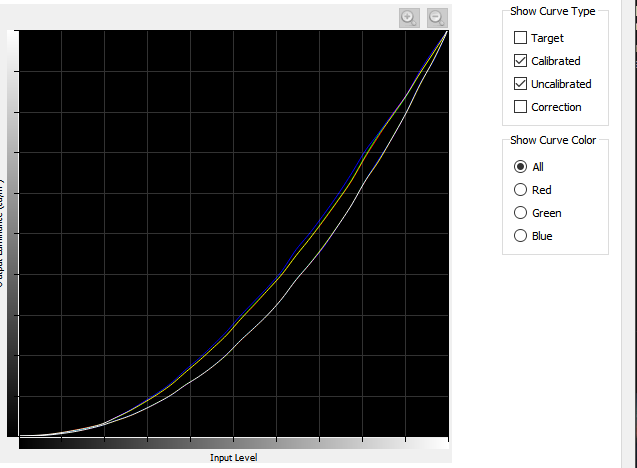Select the Blue curve color option
This screenshot has width=637, height=468.
click(x=520, y=236)
